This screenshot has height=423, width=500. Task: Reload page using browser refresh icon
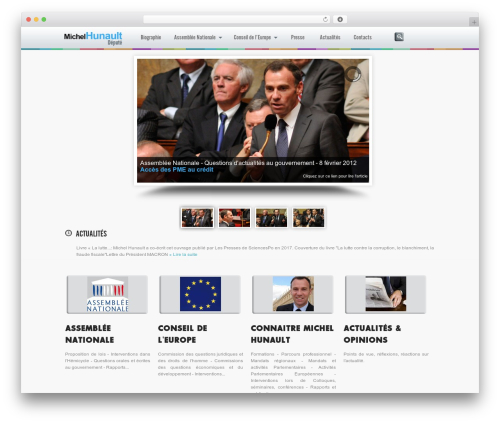click(325, 20)
